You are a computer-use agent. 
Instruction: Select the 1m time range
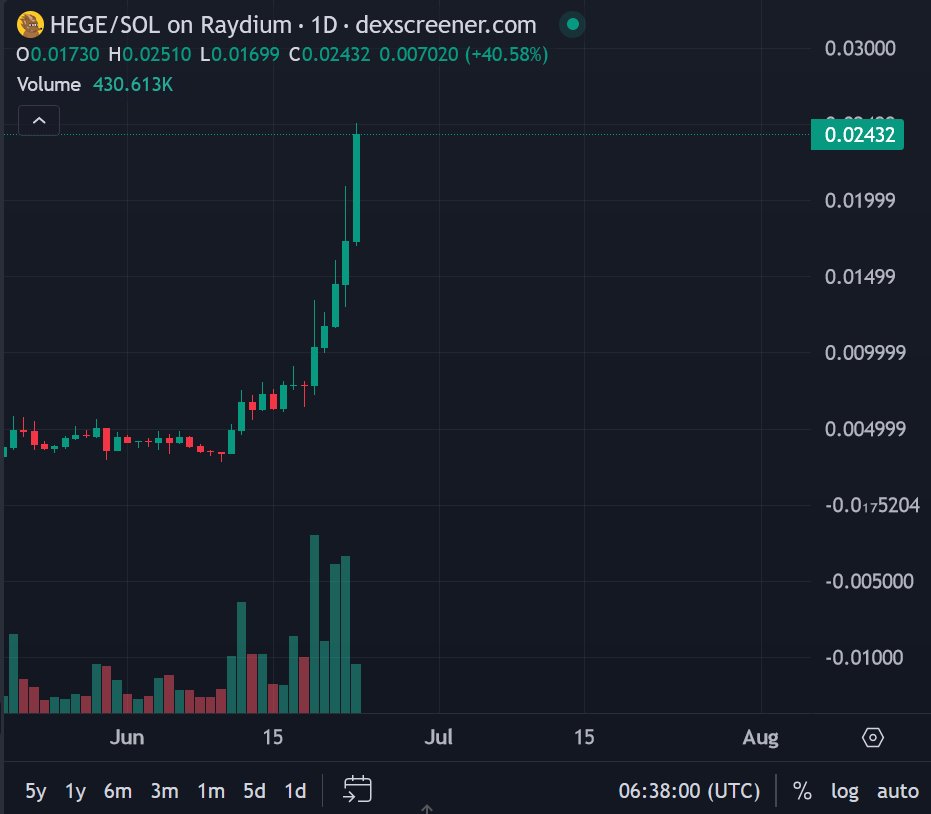[x=211, y=791]
